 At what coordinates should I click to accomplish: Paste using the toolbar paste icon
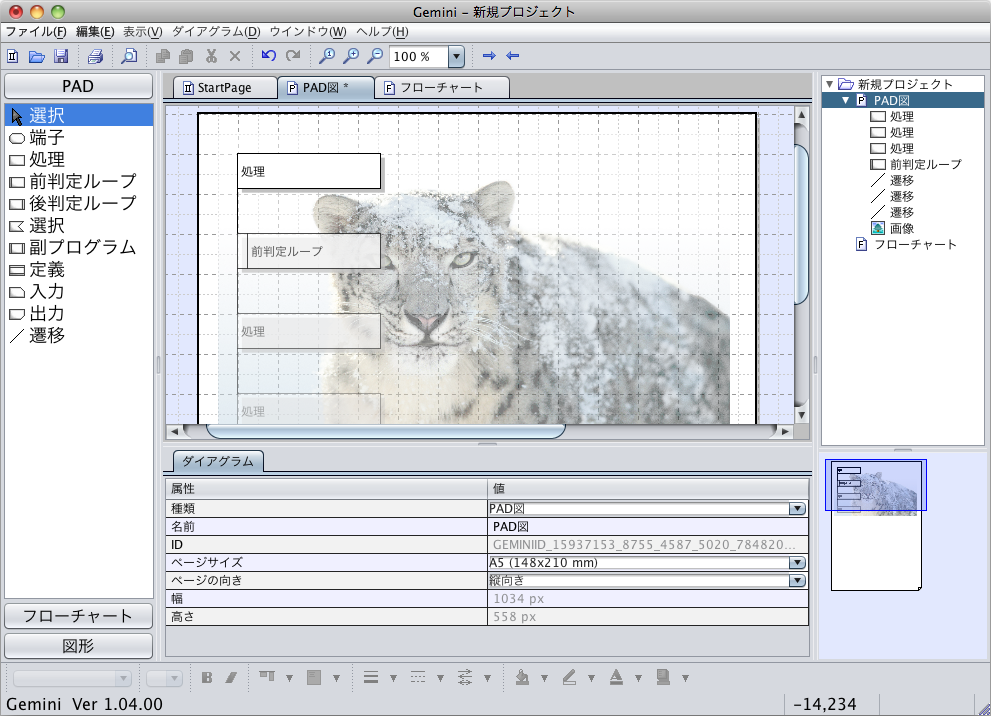click(186, 56)
